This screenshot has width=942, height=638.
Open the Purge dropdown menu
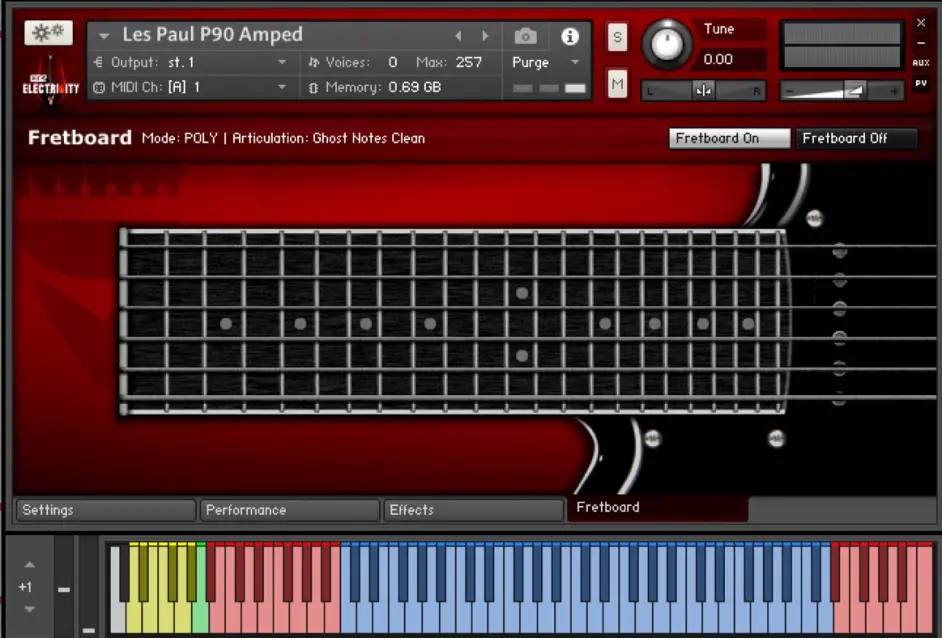coord(545,62)
